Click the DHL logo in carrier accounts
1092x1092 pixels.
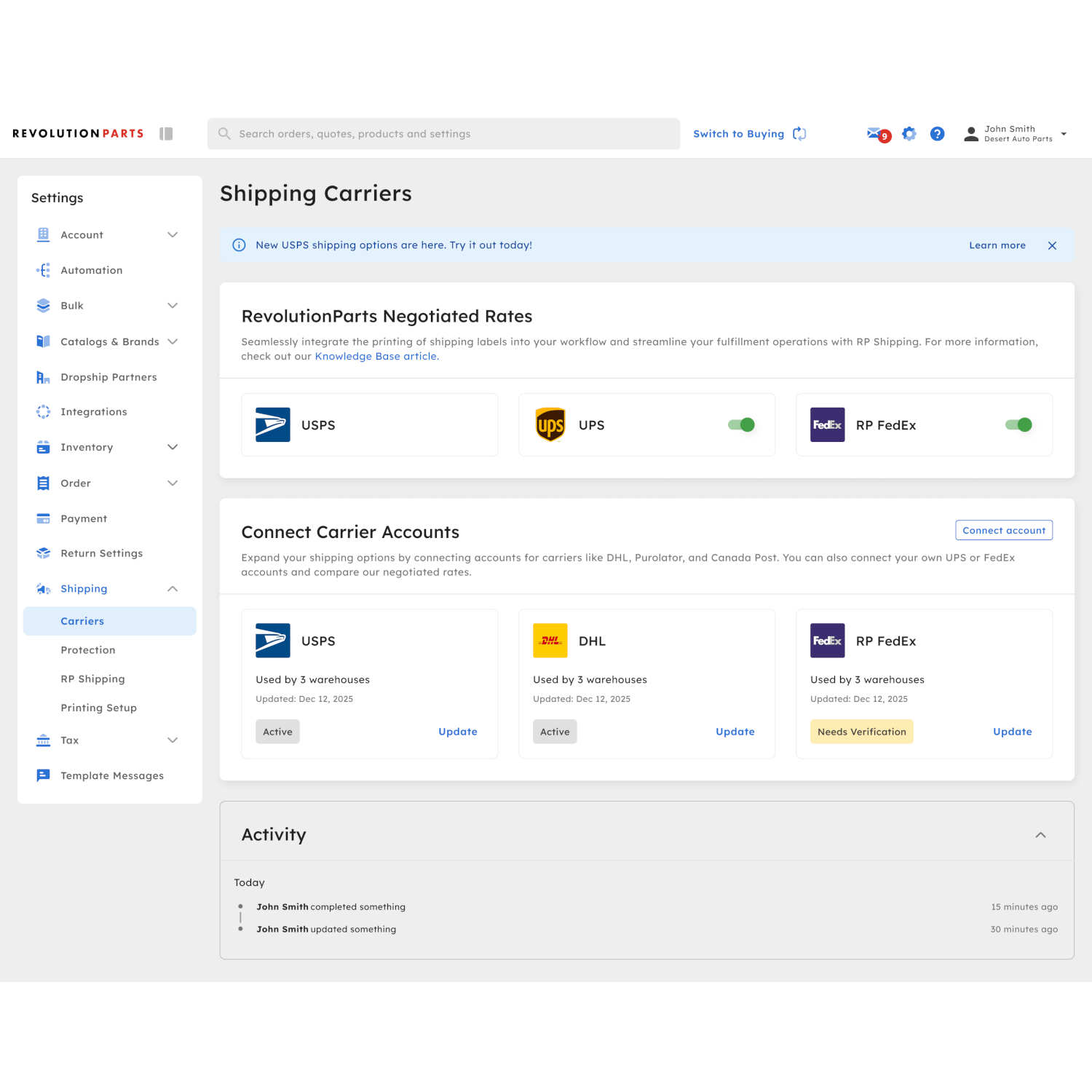pos(550,641)
